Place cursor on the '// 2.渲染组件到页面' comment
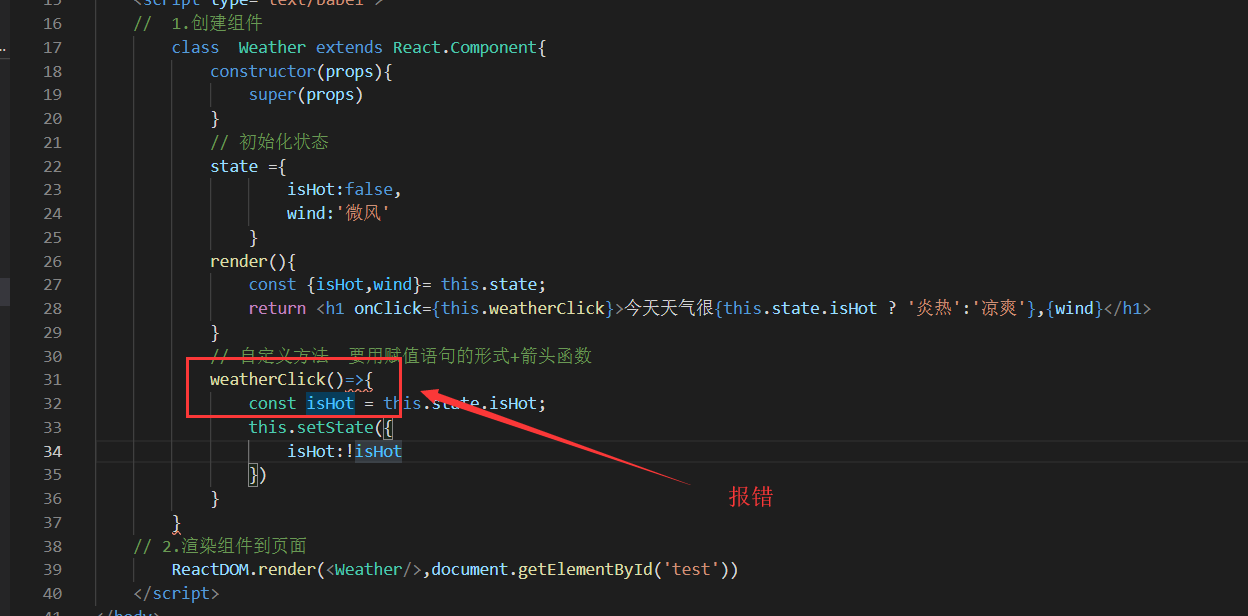Screen dimensions: 1248x616 coord(220,546)
